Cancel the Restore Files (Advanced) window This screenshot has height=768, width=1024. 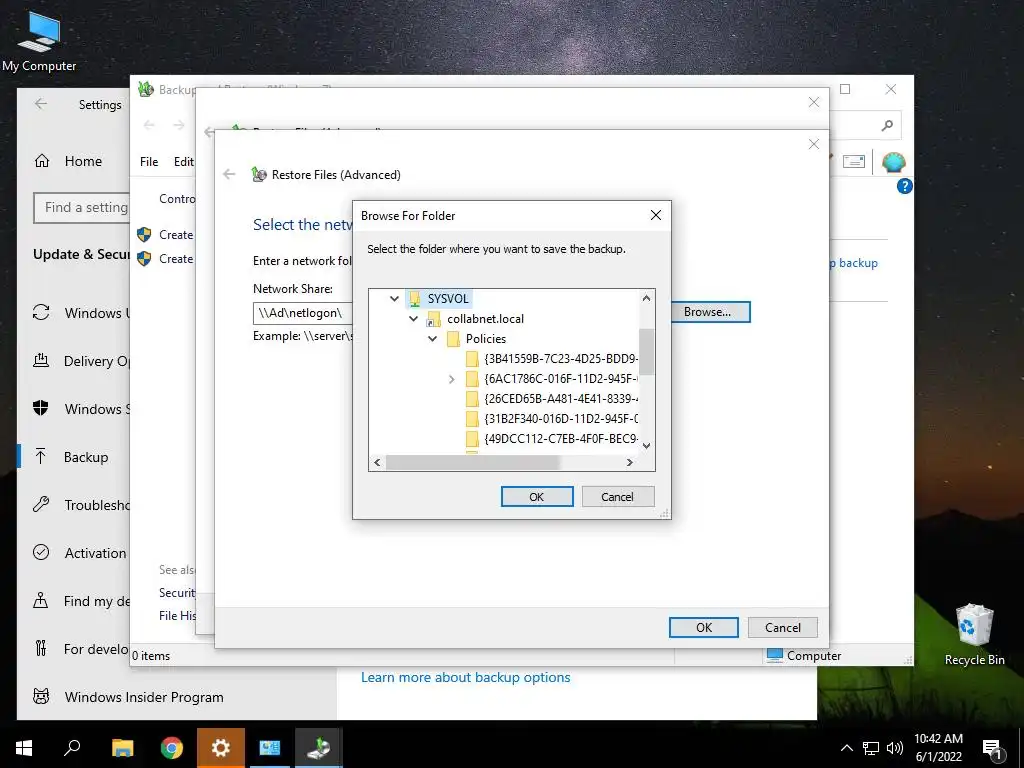(782, 627)
